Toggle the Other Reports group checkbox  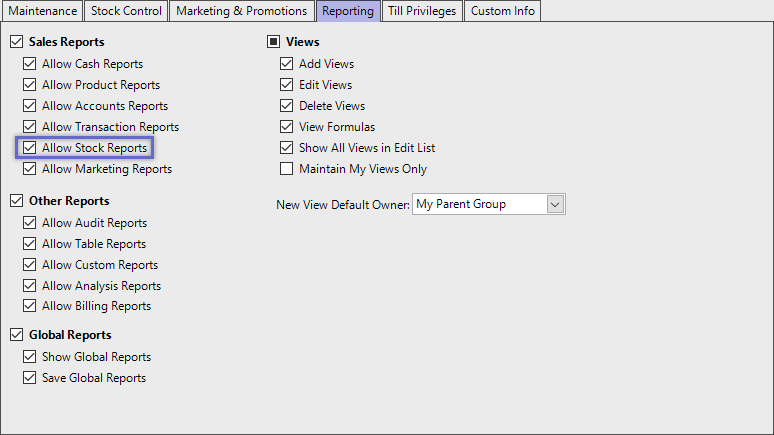click(x=16, y=201)
